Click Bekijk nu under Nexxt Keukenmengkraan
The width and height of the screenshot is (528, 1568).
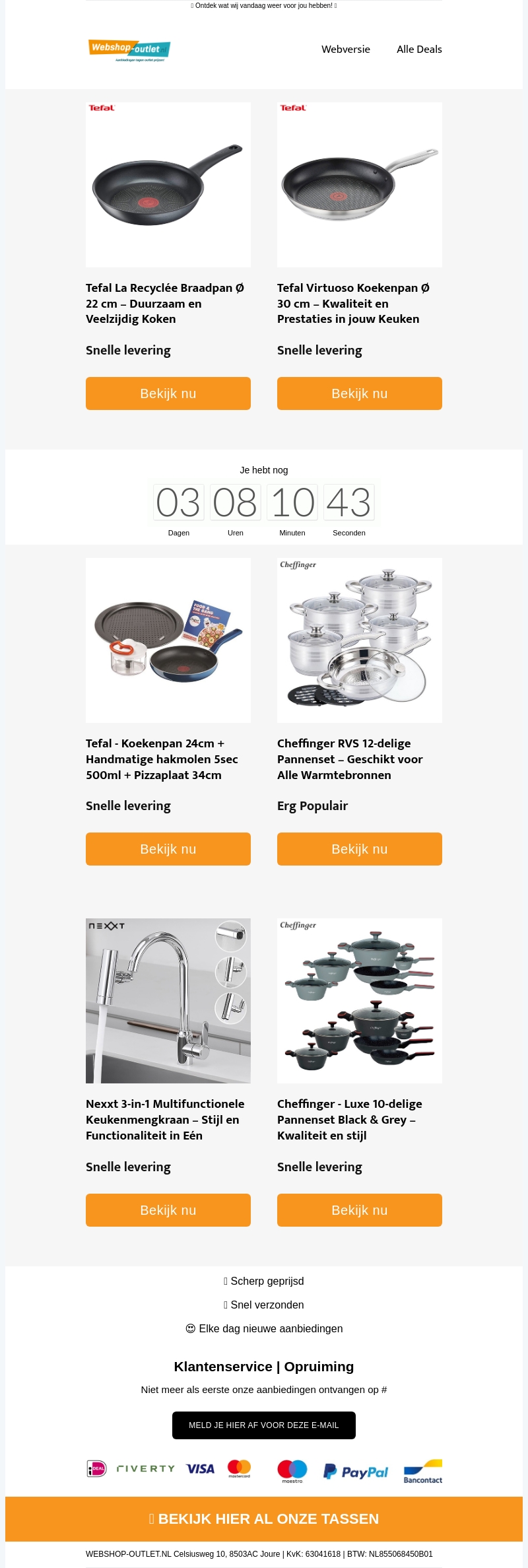tap(168, 1210)
